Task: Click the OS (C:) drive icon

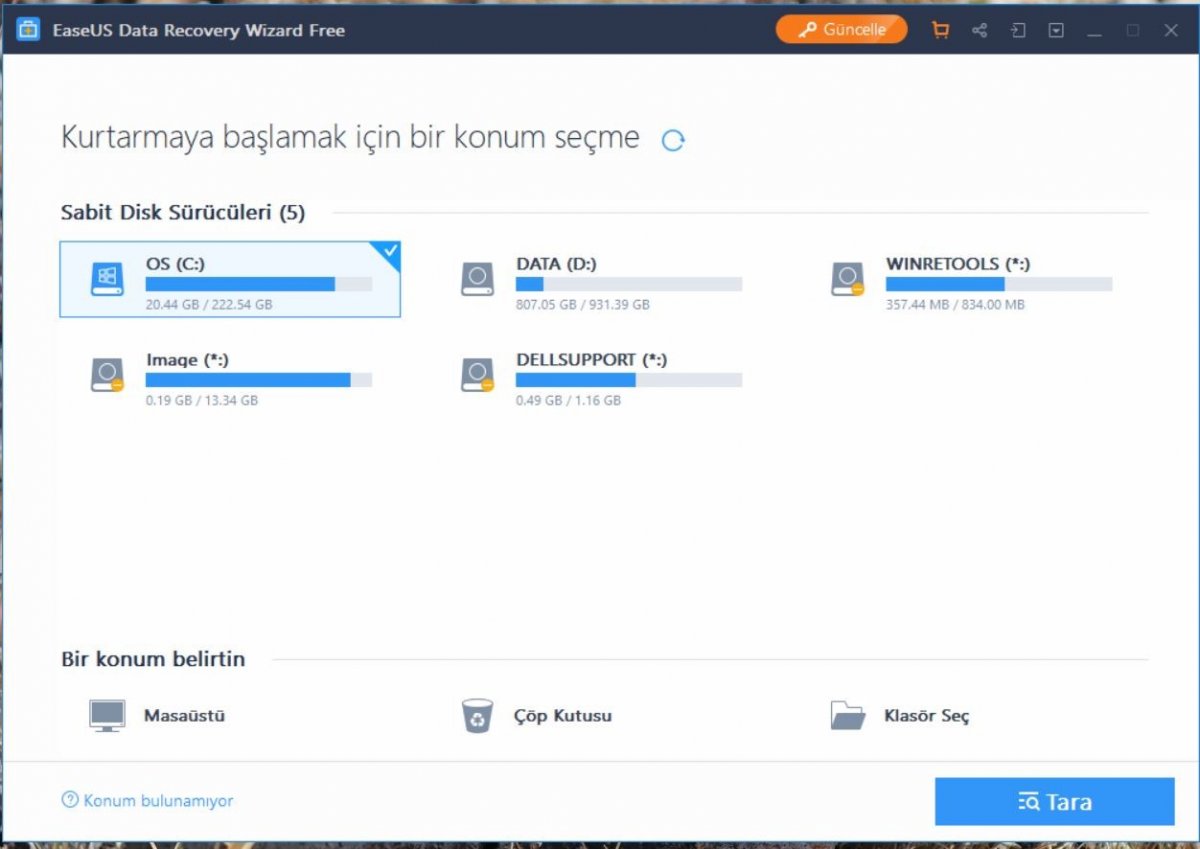Action: coord(105,278)
